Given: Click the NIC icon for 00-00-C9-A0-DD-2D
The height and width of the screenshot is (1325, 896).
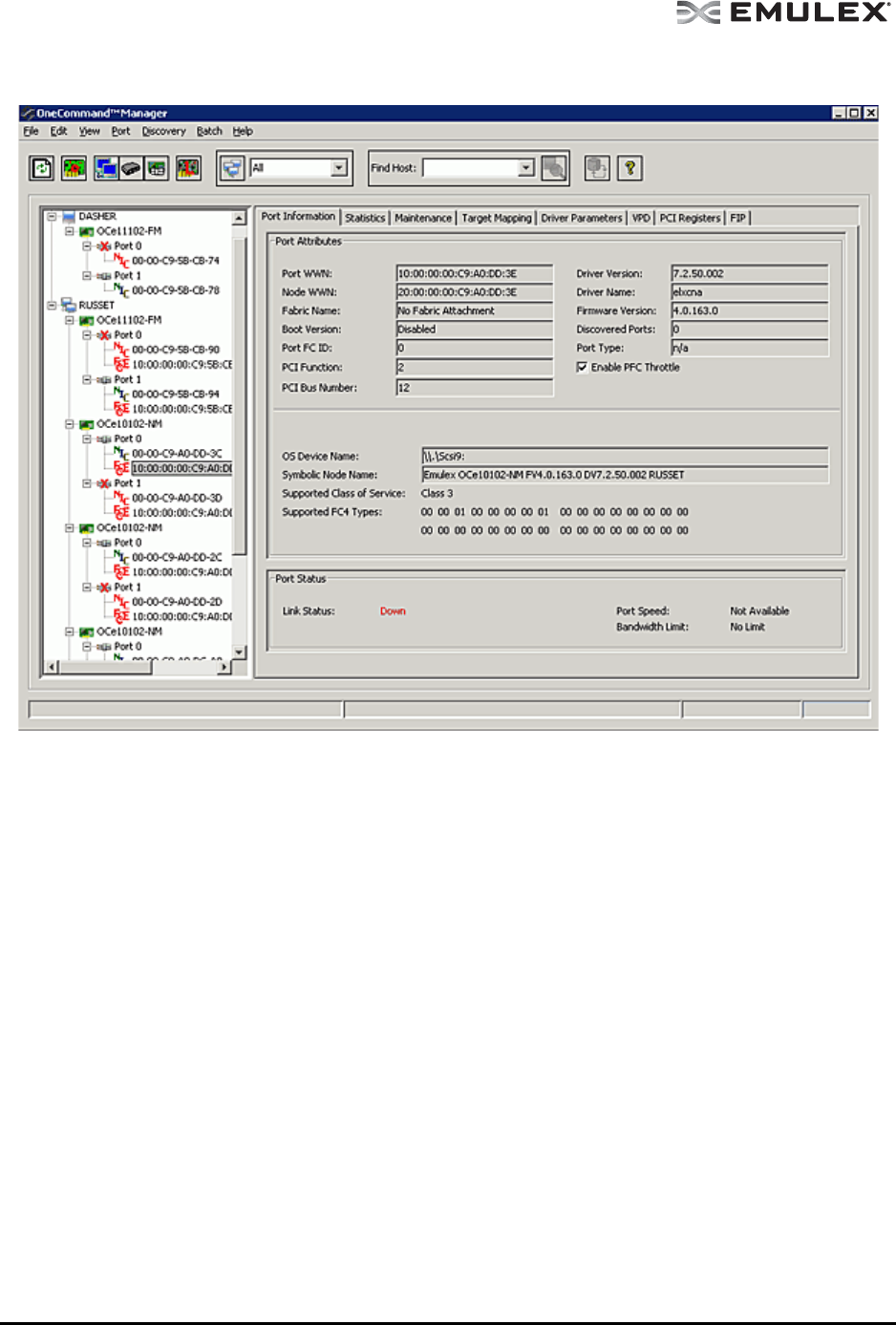Looking at the screenshot, I should (x=121, y=601).
